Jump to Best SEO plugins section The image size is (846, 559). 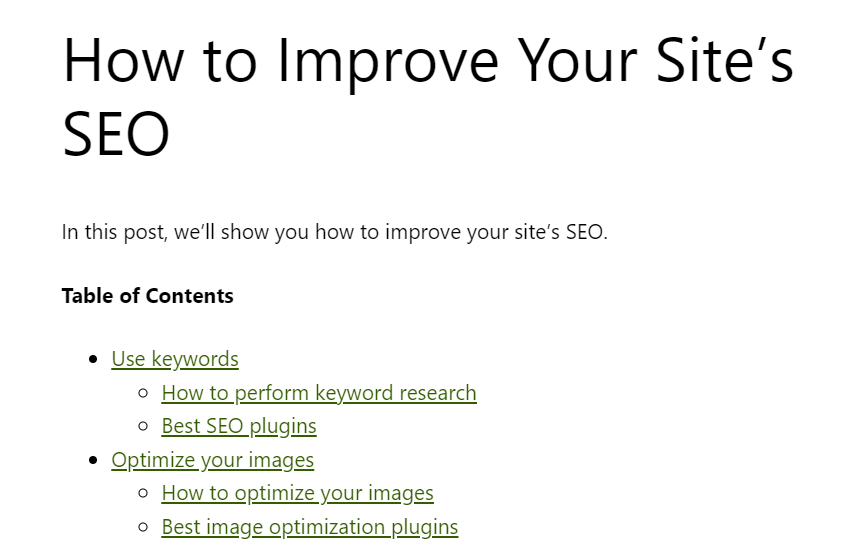(x=239, y=426)
